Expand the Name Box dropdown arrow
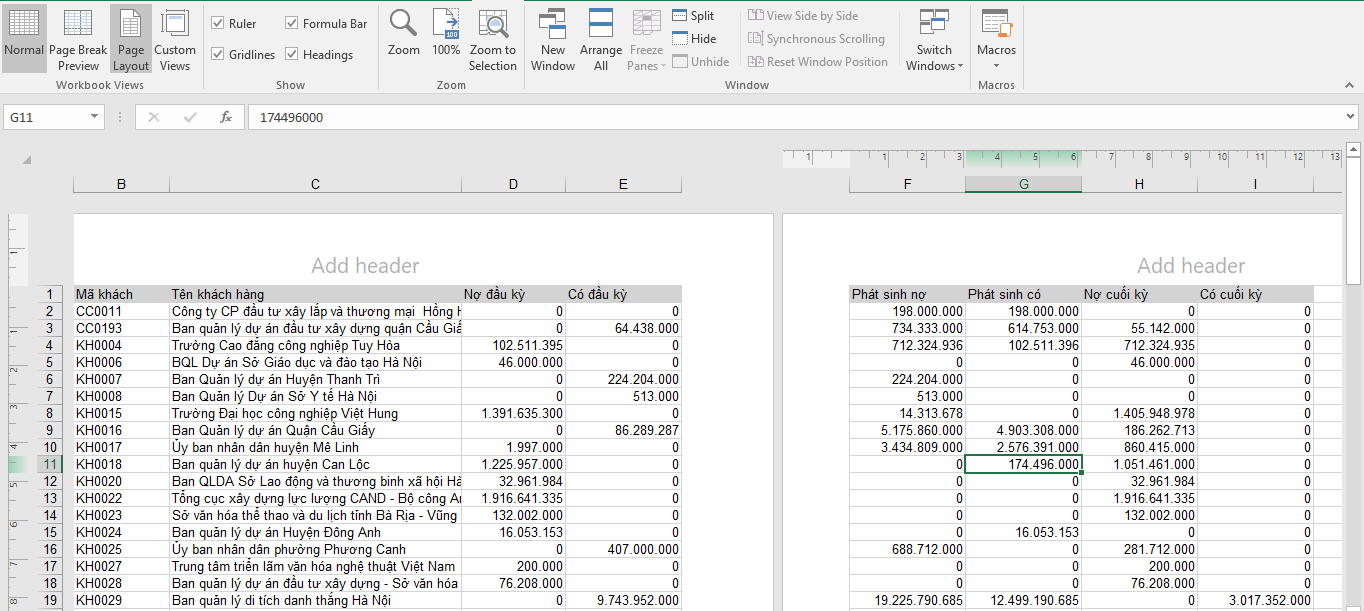This screenshot has height=611, width=1364. click(96, 117)
